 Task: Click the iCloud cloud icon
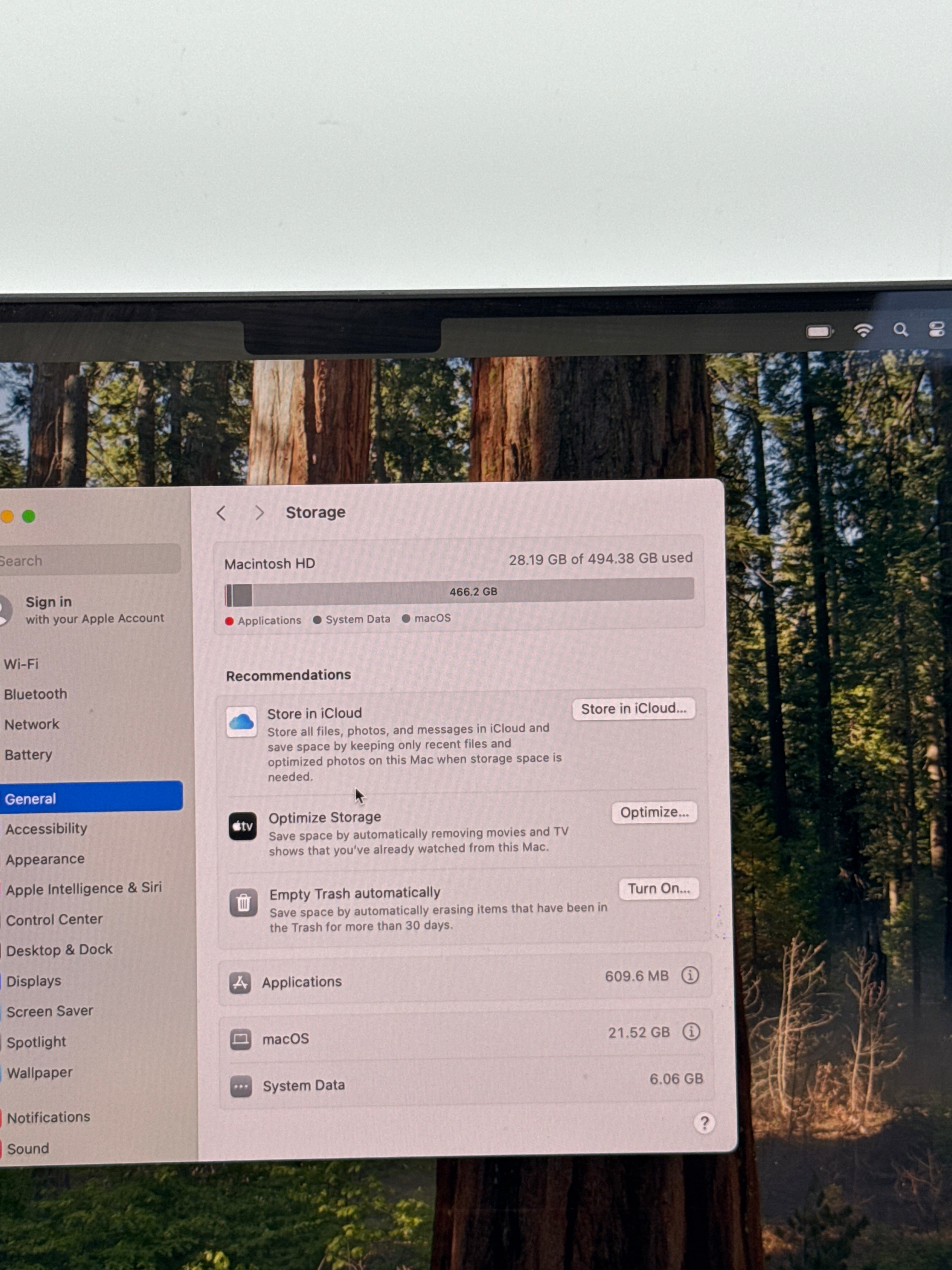pyautogui.click(x=241, y=722)
